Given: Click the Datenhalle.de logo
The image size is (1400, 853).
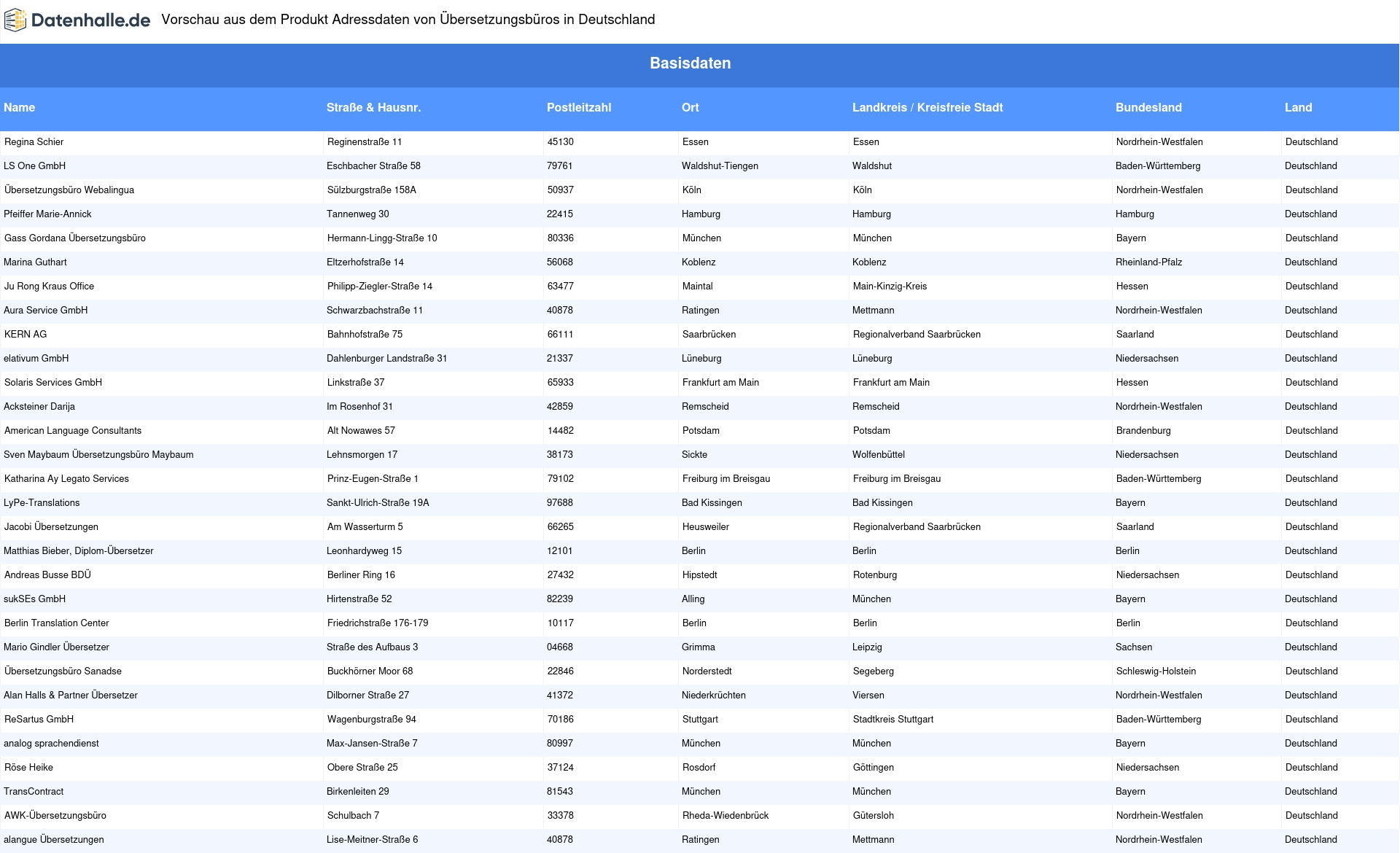Looking at the screenshot, I should [77, 20].
